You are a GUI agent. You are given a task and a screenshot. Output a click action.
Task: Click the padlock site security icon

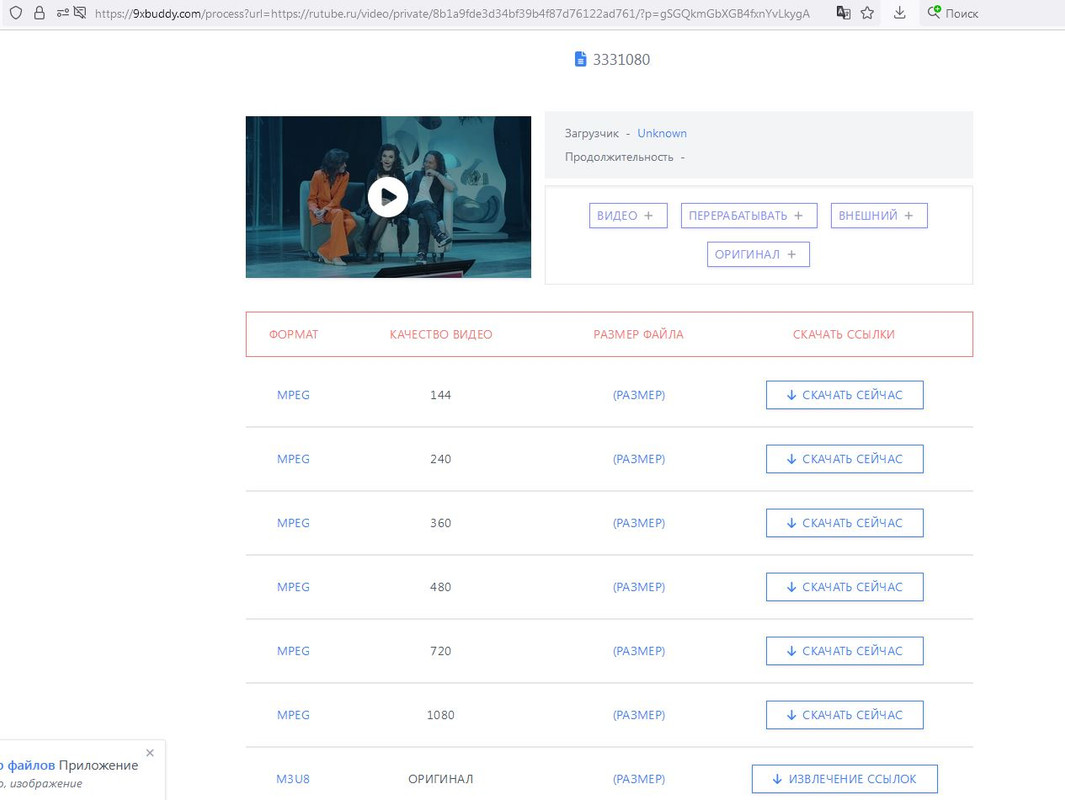pyautogui.click(x=39, y=13)
